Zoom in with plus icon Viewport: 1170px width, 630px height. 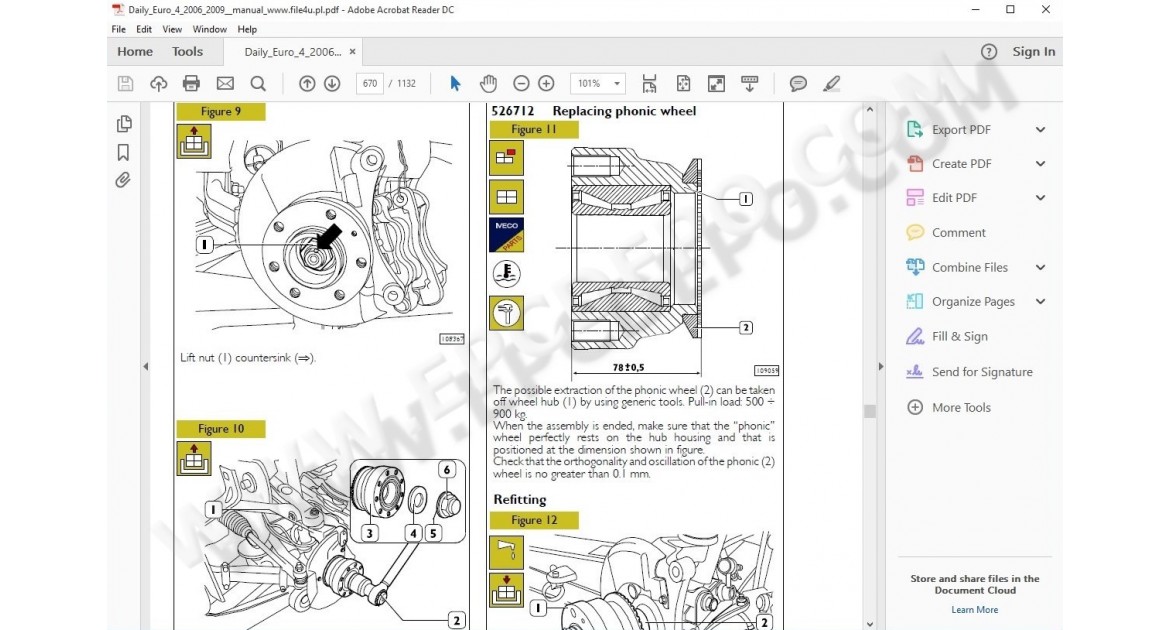pos(546,84)
